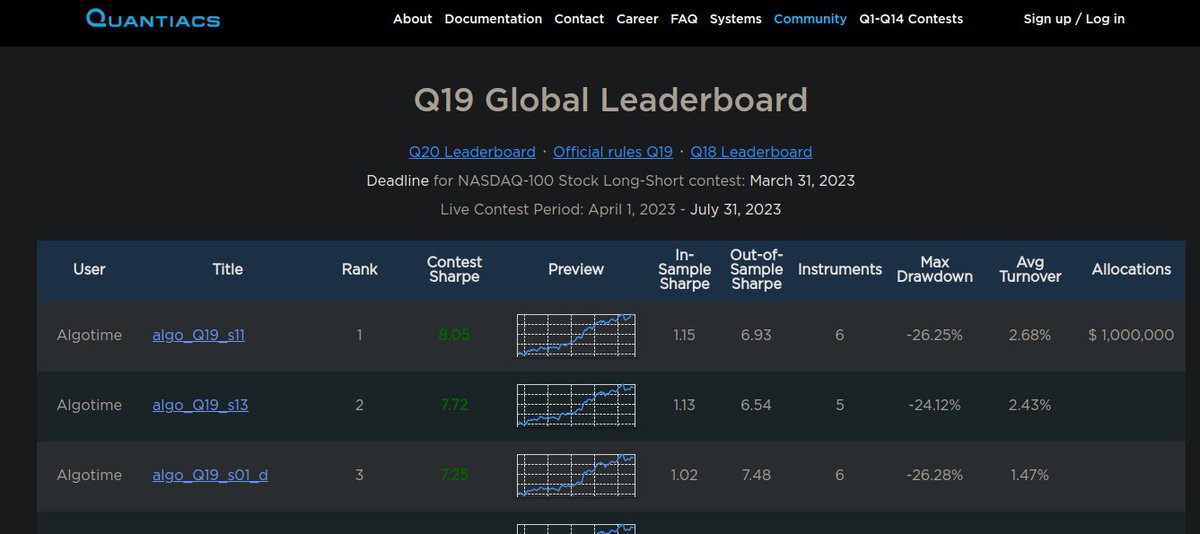Click Instruments value 5 for algo_Q19_s13
This screenshot has height=534, width=1200.
point(840,405)
